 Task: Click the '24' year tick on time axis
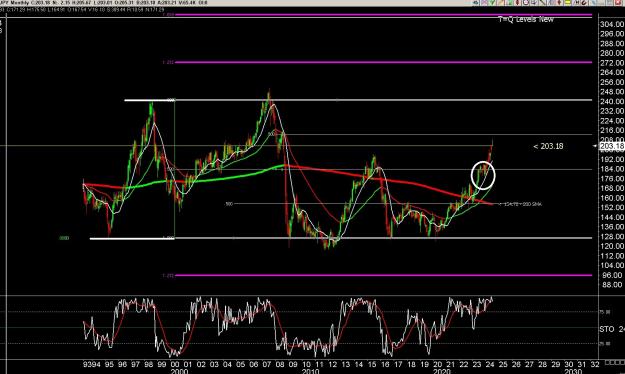pyautogui.click(x=490, y=364)
